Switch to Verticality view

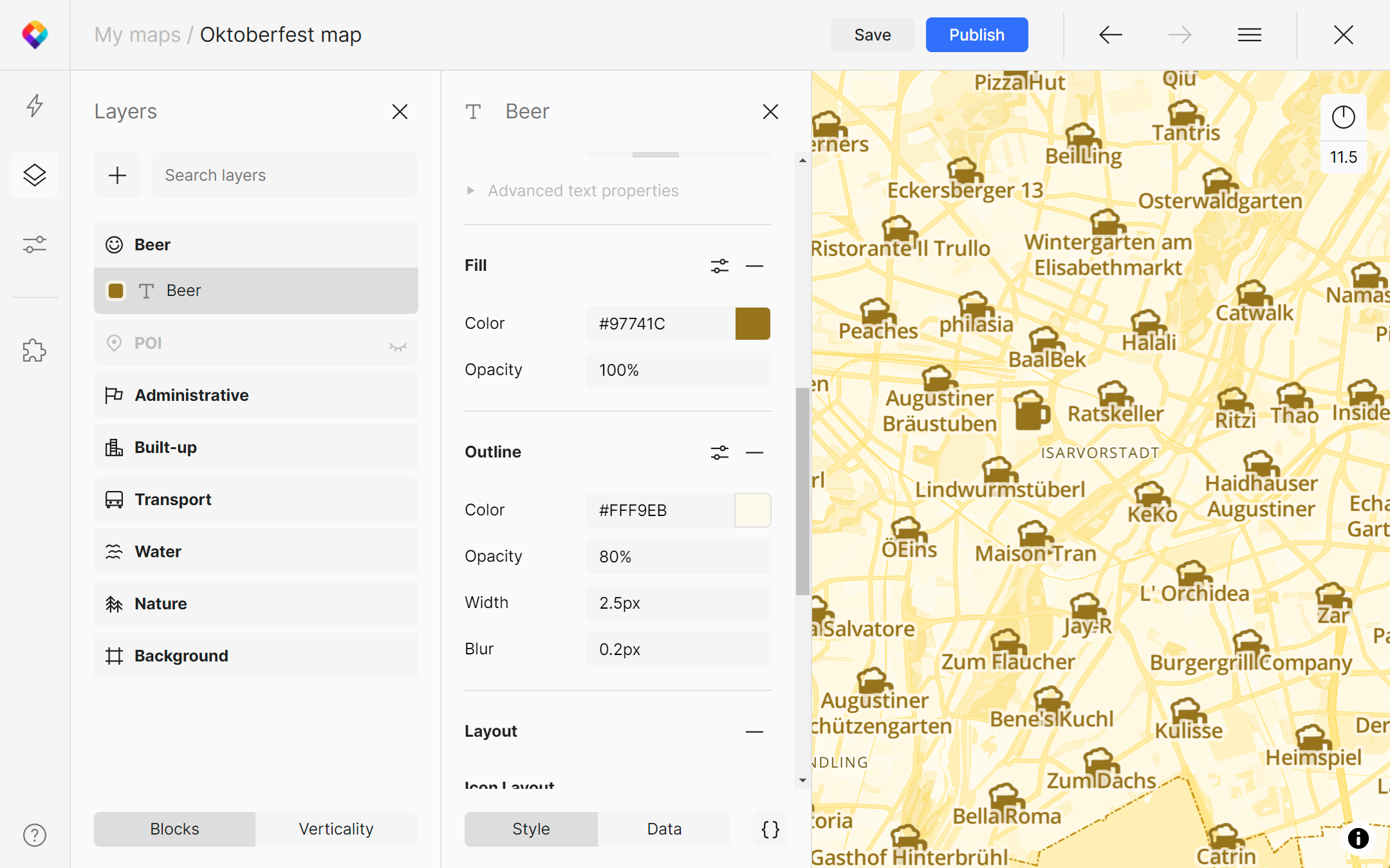(x=336, y=829)
